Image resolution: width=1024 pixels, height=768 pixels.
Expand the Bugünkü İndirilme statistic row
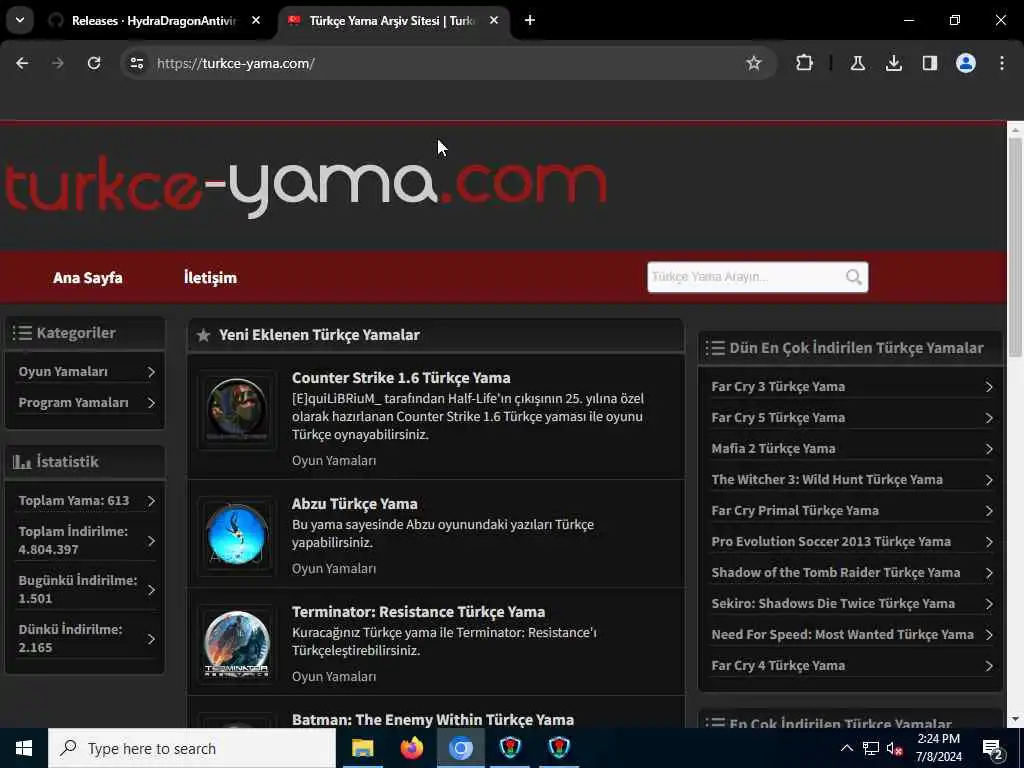[x=85, y=589]
